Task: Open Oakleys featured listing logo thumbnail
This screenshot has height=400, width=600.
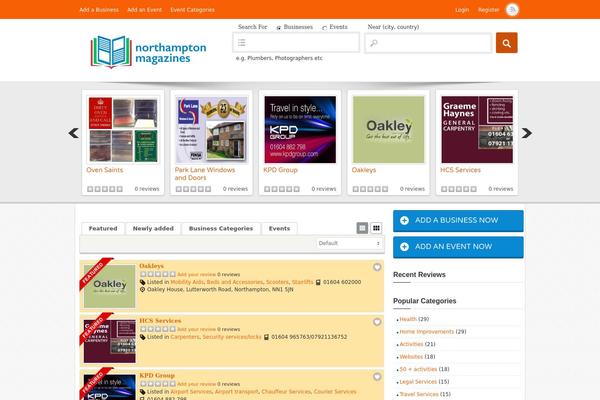Action: pos(109,286)
